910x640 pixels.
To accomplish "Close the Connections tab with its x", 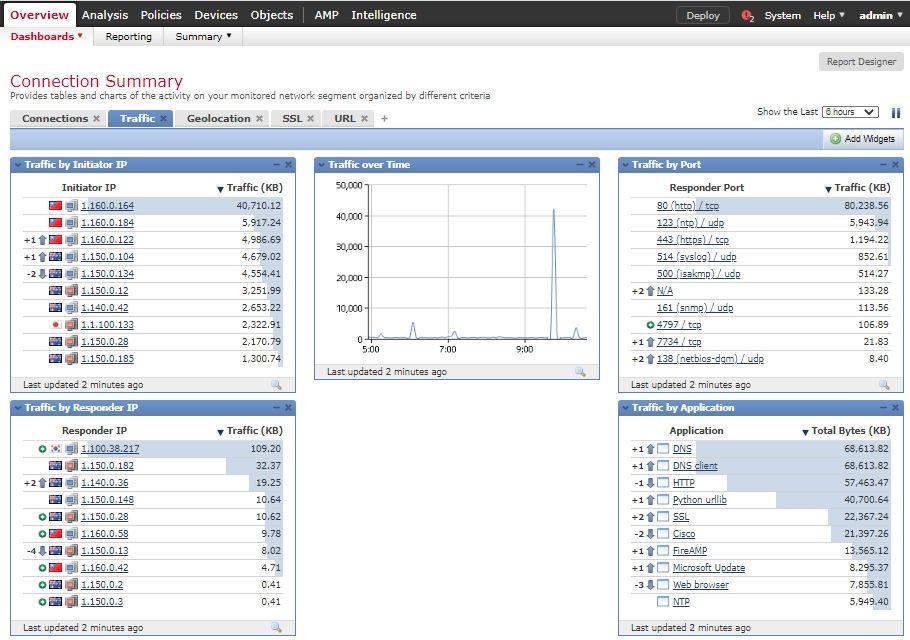I will (96, 118).
